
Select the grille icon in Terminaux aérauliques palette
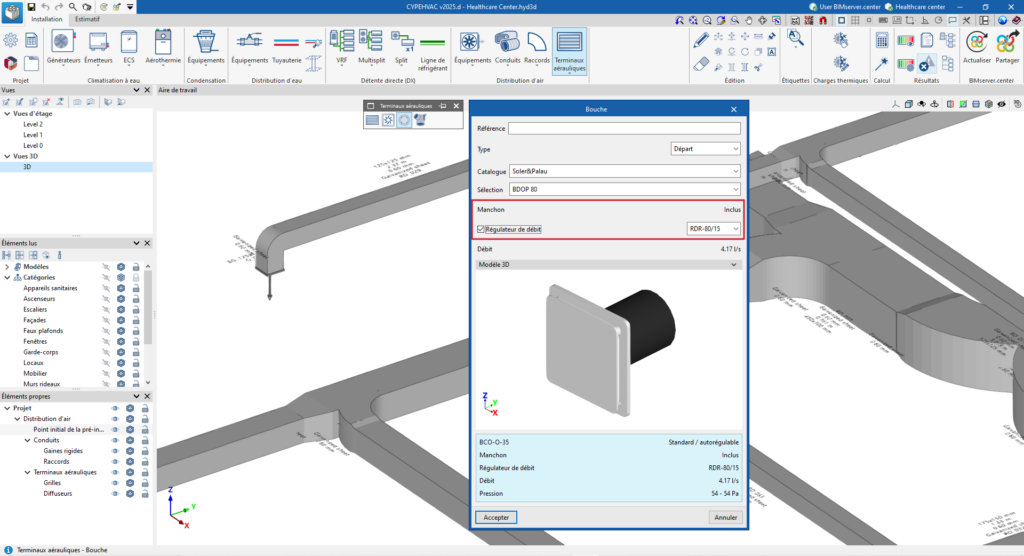pyautogui.click(x=372, y=120)
